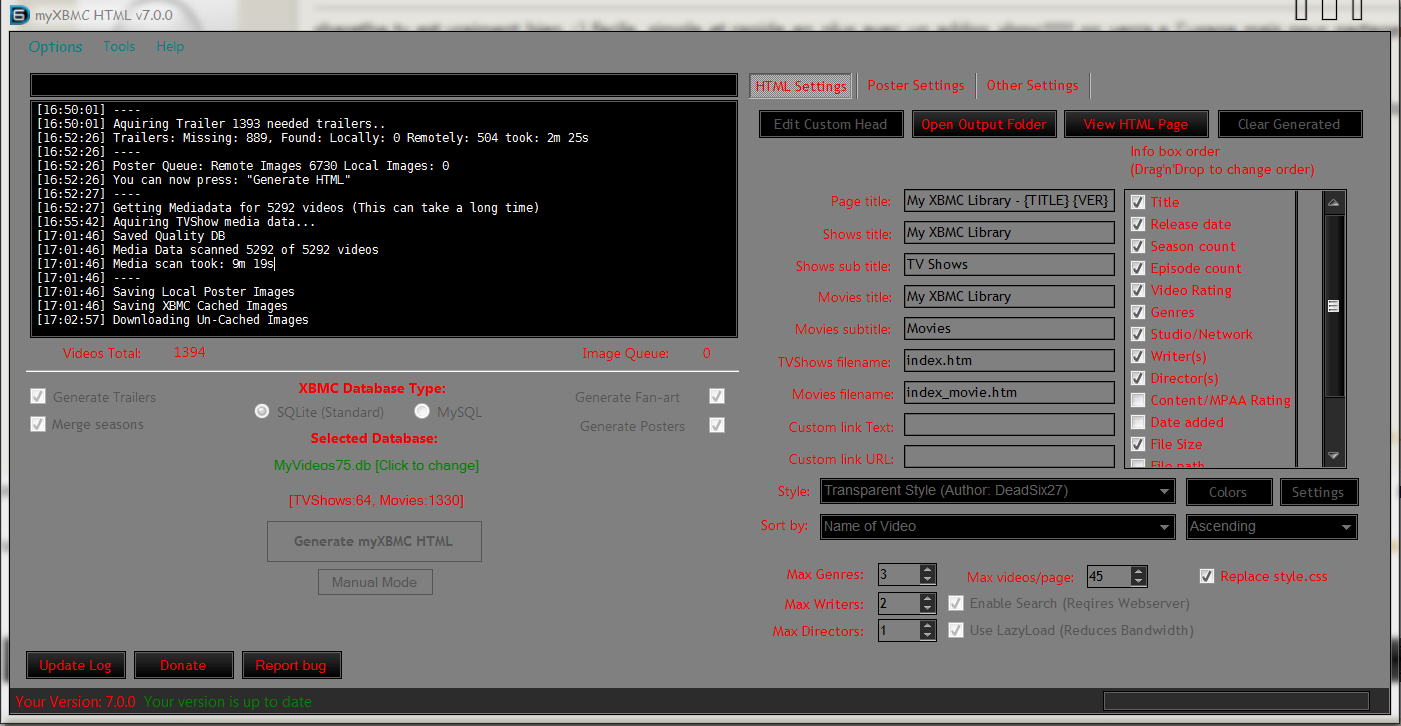The height and width of the screenshot is (726, 1401).
Task: Increase Max Genres with up spinner arrow
Action: (927, 570)
